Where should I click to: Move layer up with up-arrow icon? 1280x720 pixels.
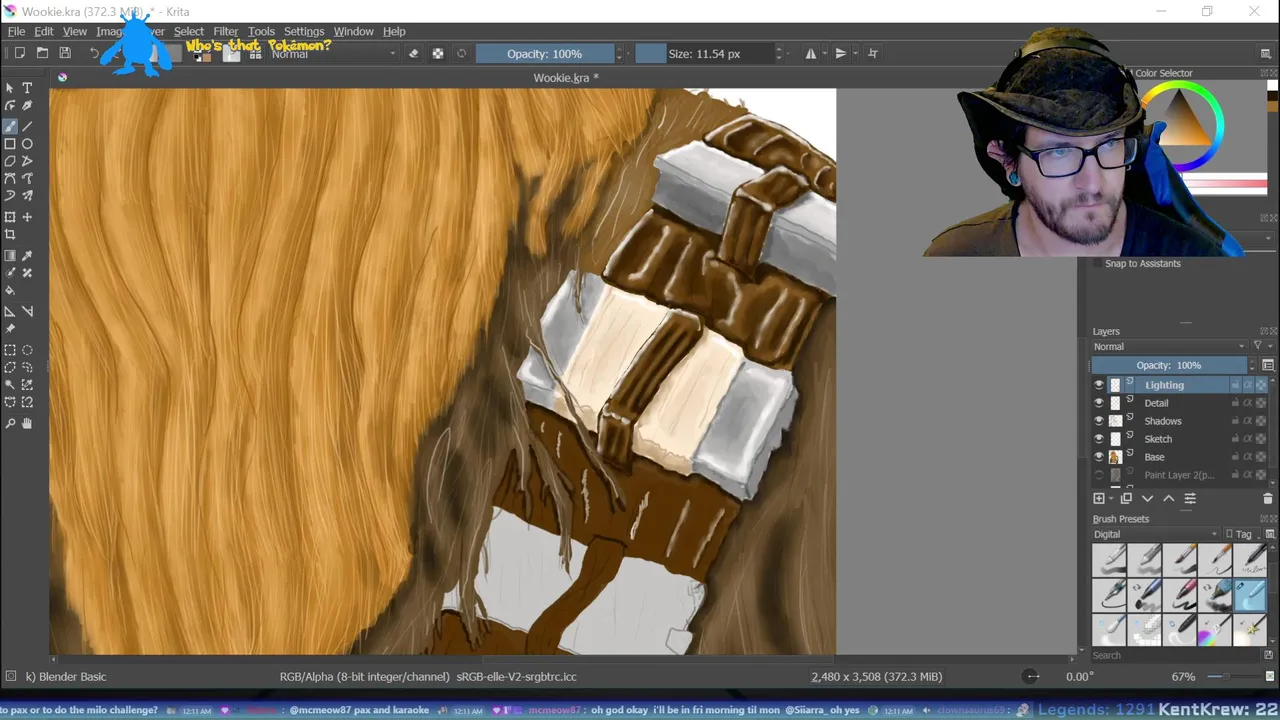tap(1169, 498)
